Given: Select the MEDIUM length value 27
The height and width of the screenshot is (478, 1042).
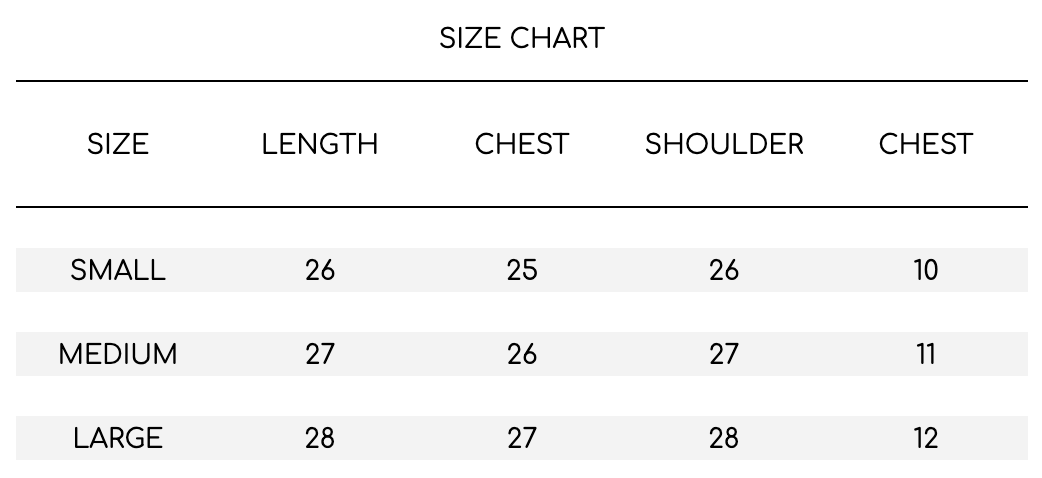Looking at the screenshot, I should (x=320, y=354).
